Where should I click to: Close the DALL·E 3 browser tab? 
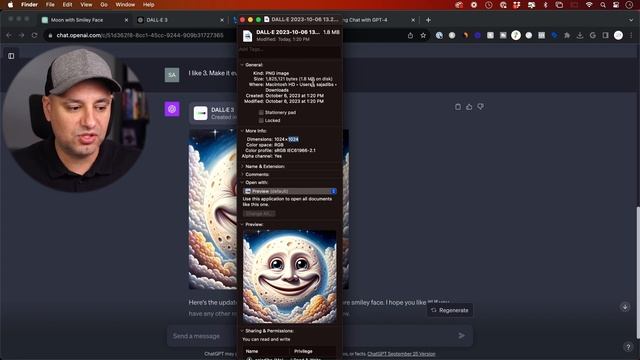[222, 20]
